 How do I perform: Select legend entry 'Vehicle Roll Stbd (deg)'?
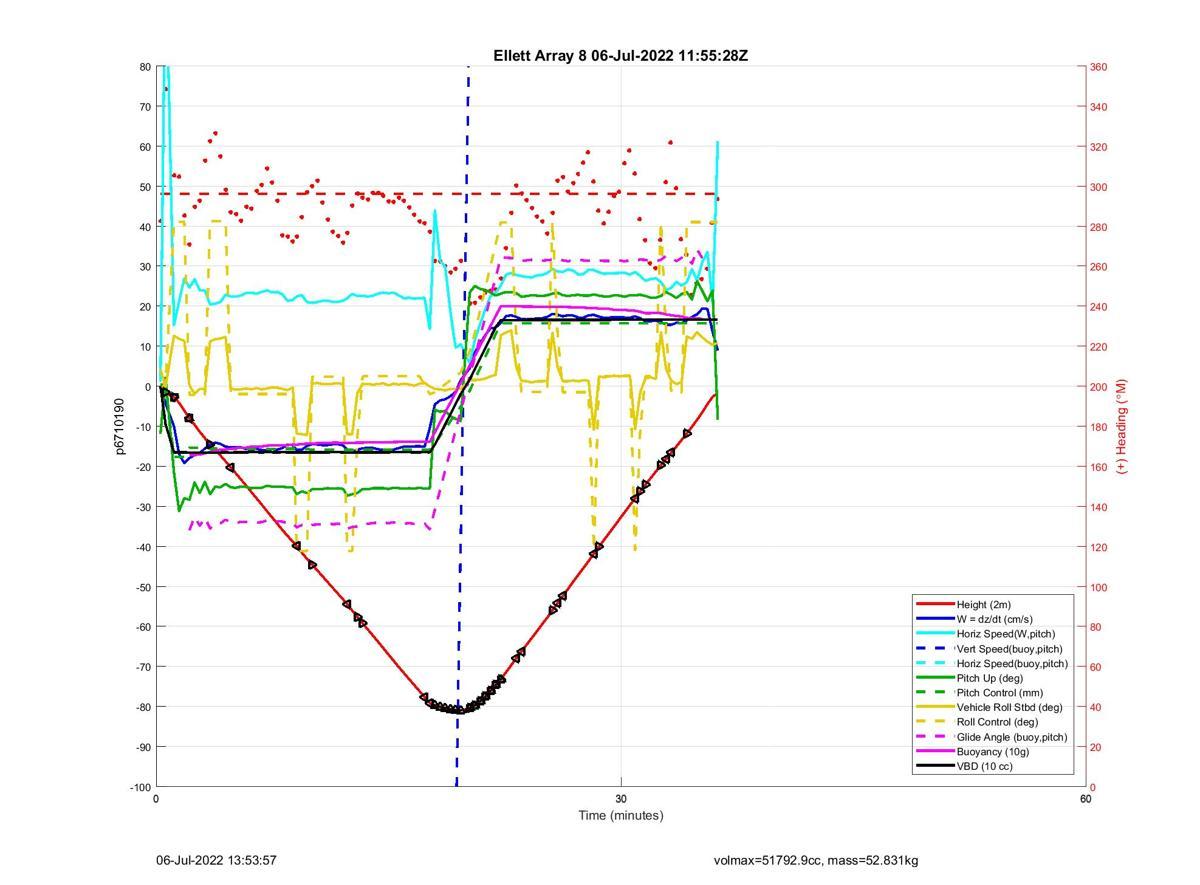click(x=1009, y=707)
